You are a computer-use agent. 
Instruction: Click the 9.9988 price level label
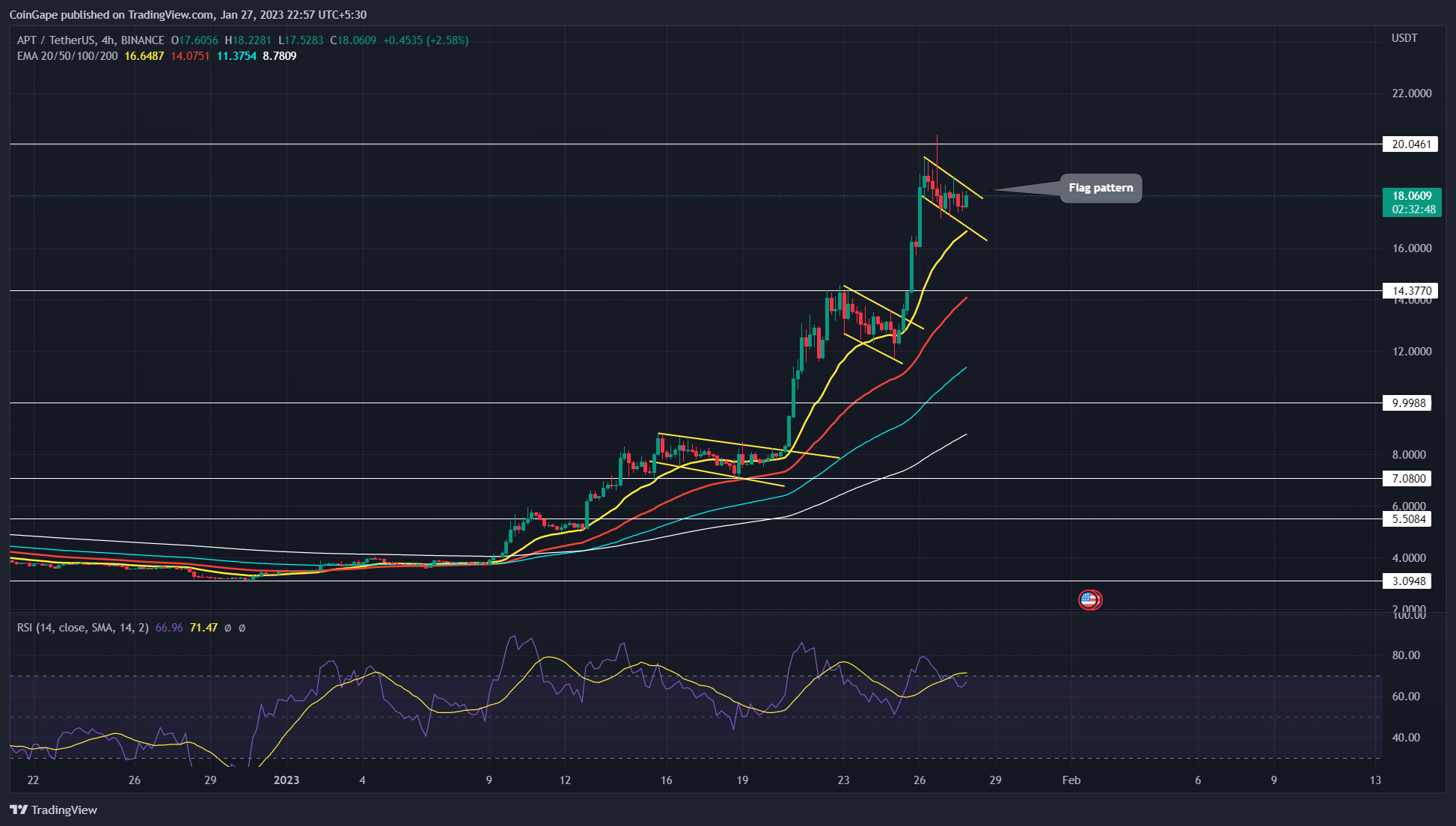[1410, 403]
